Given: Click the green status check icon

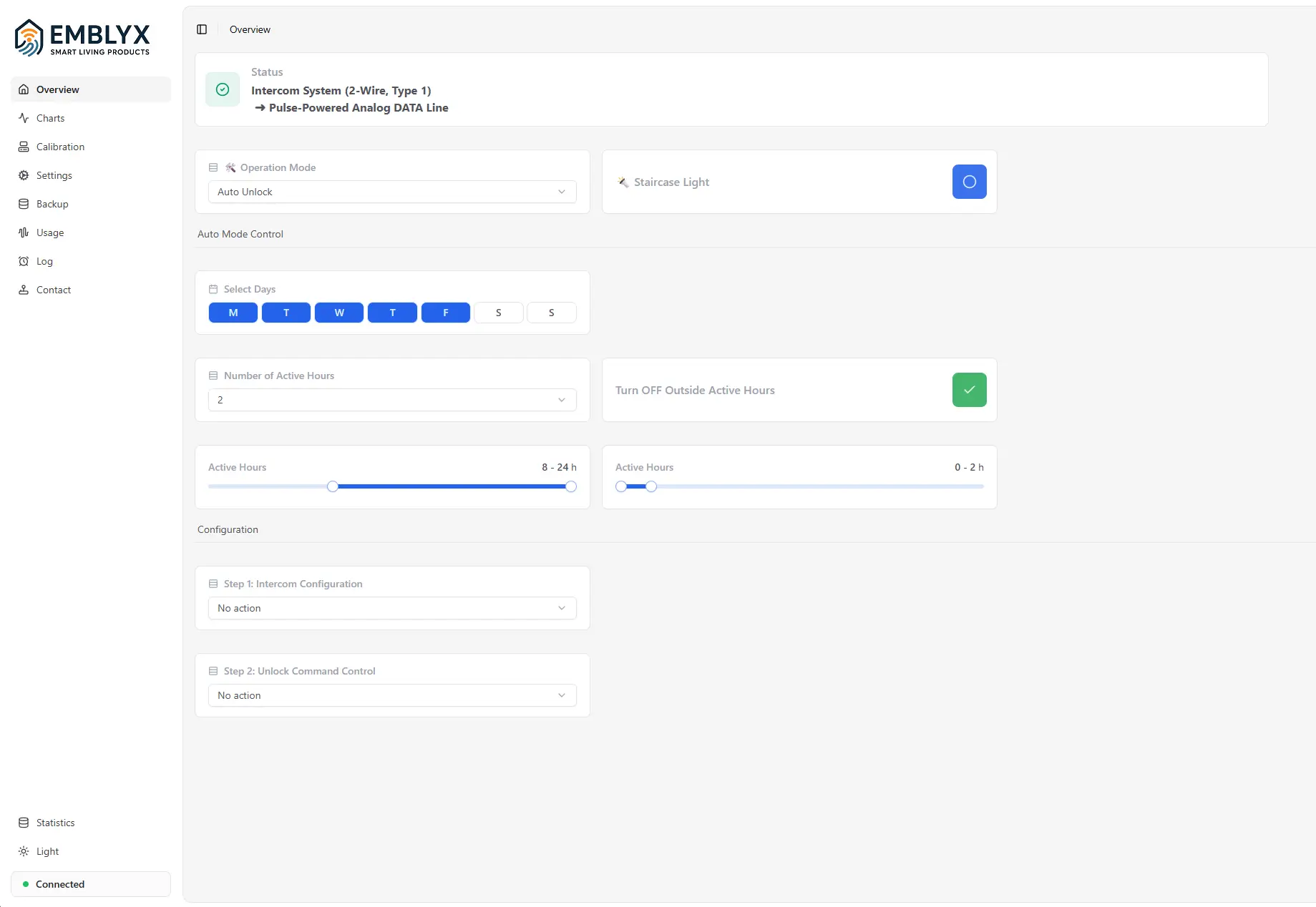Looking at the screenshot, I should (223, 89).
